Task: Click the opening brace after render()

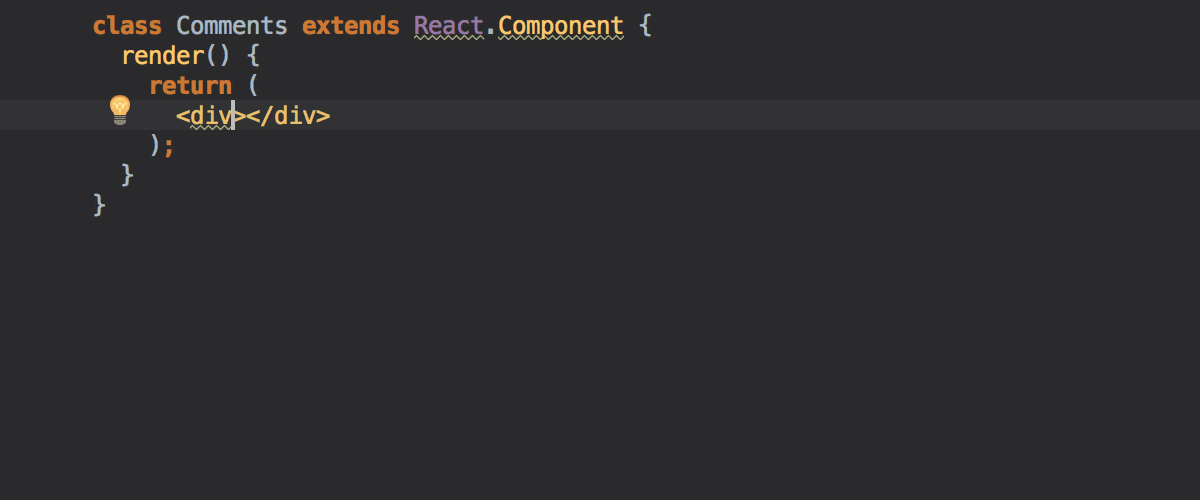Action: (253, 55)
